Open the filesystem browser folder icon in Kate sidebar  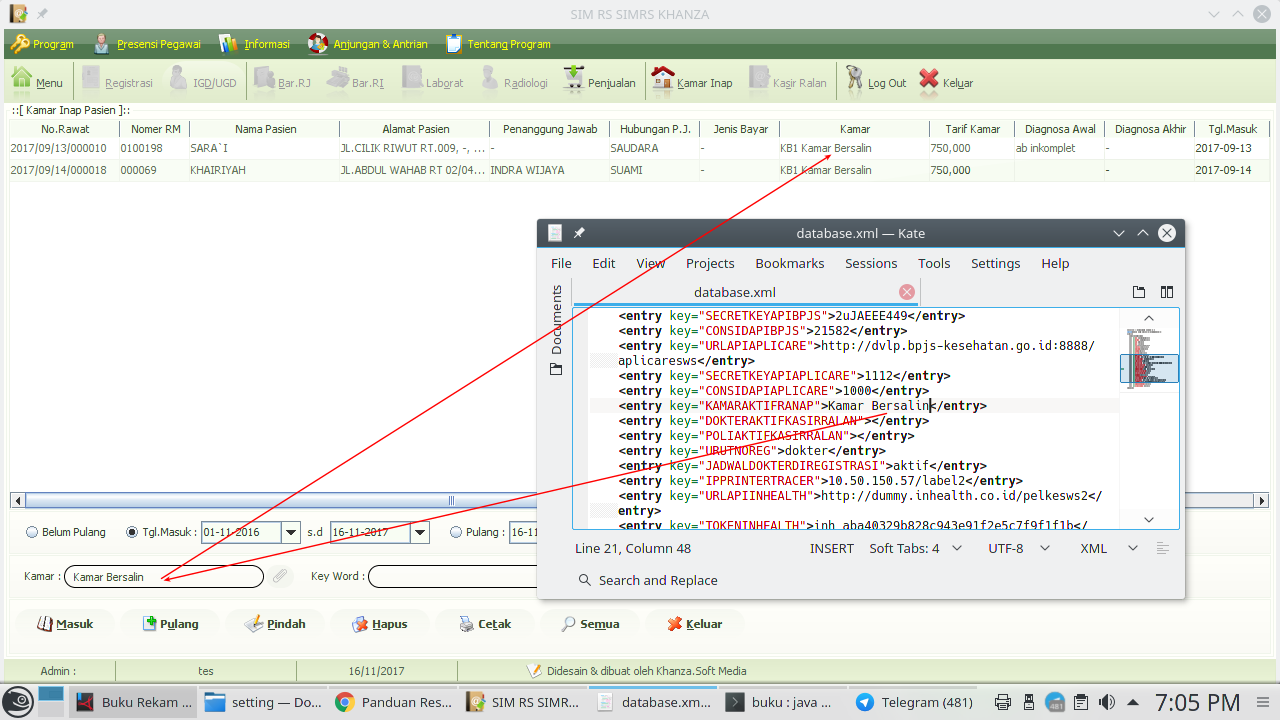(x=556, y=369)
